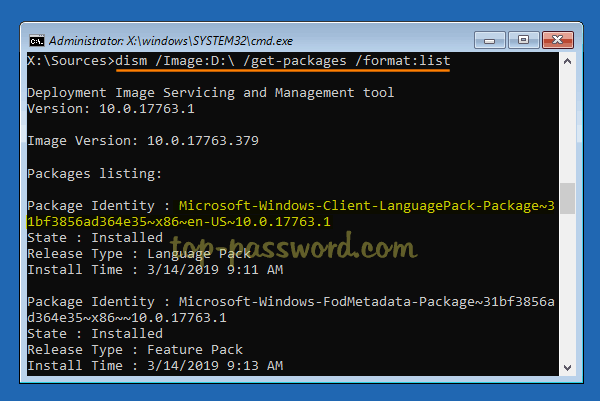Viewport: 600px width, 401px height.
Task: Click the Install Time 9:13 AM line
Action: pyautogui.click(x=155, y=366)
